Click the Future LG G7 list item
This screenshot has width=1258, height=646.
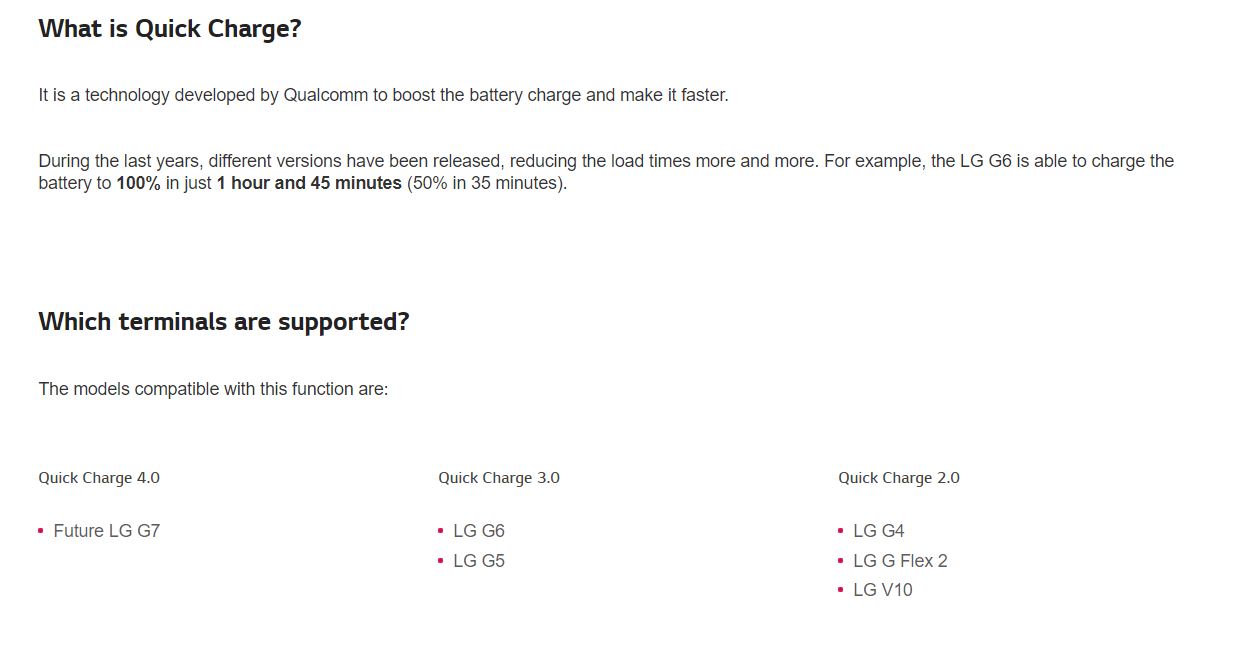coord(107,531)
